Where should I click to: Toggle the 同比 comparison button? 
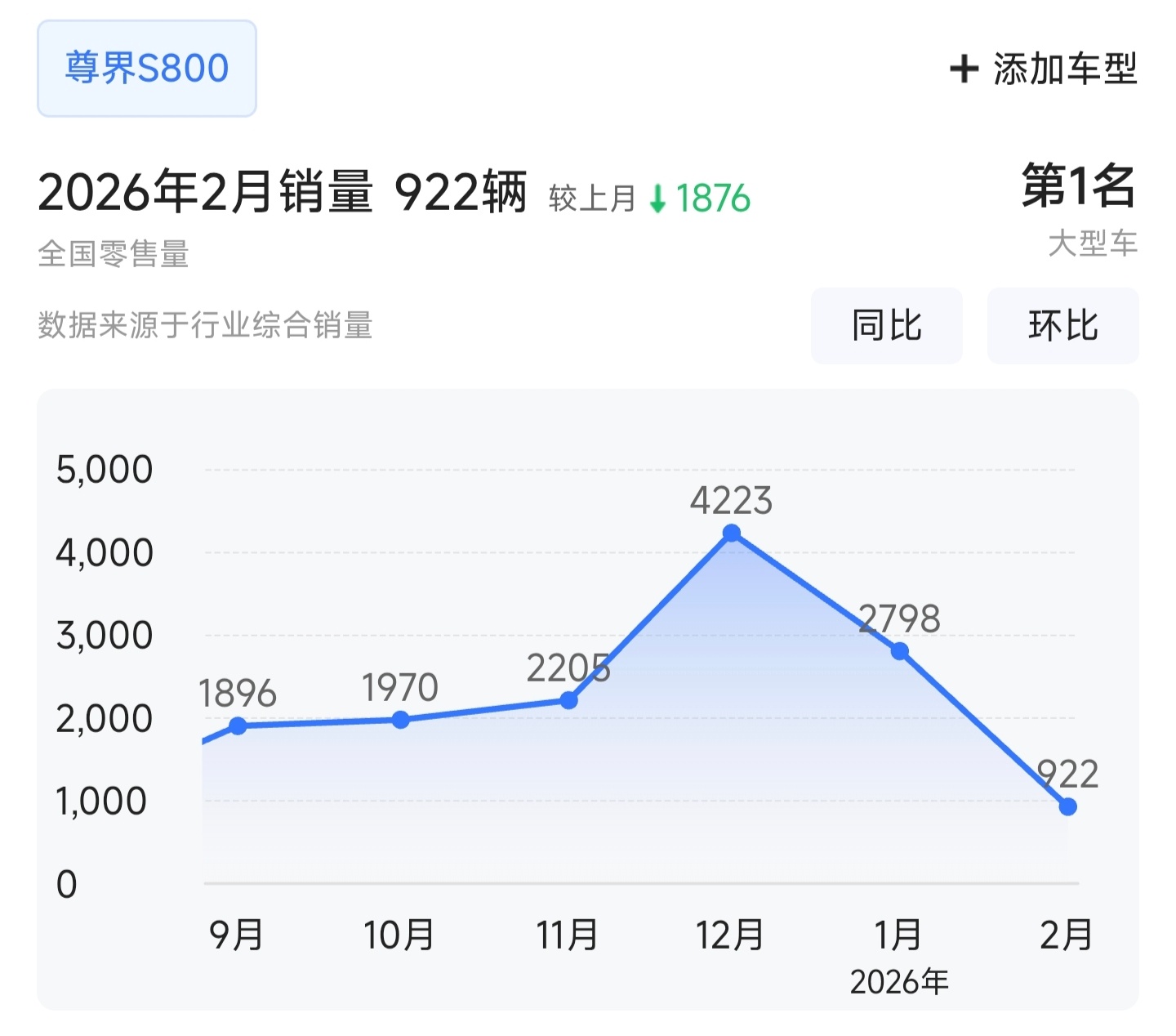coord(887,325)
